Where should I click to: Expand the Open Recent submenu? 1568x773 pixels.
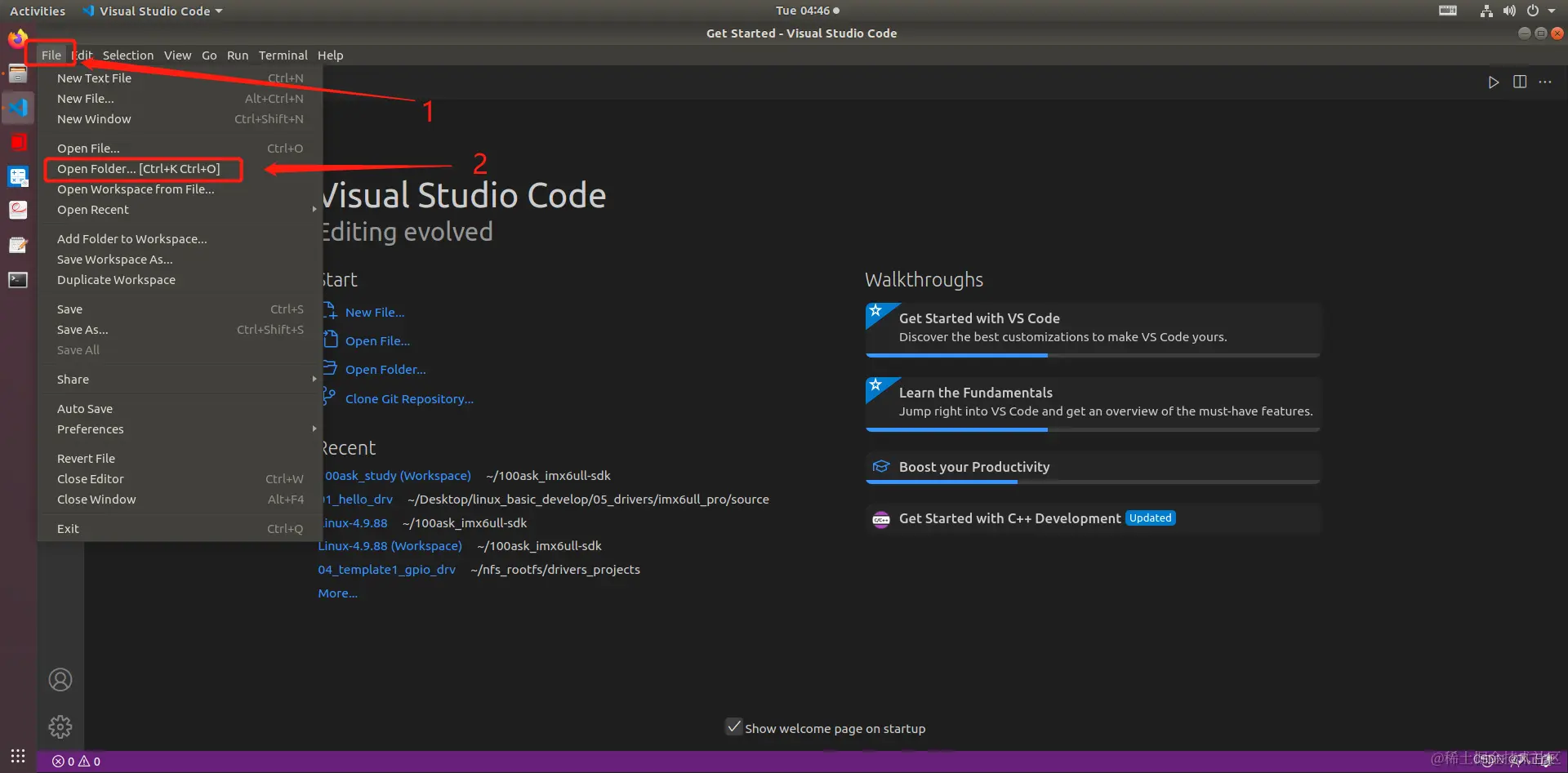pos(180,210)
